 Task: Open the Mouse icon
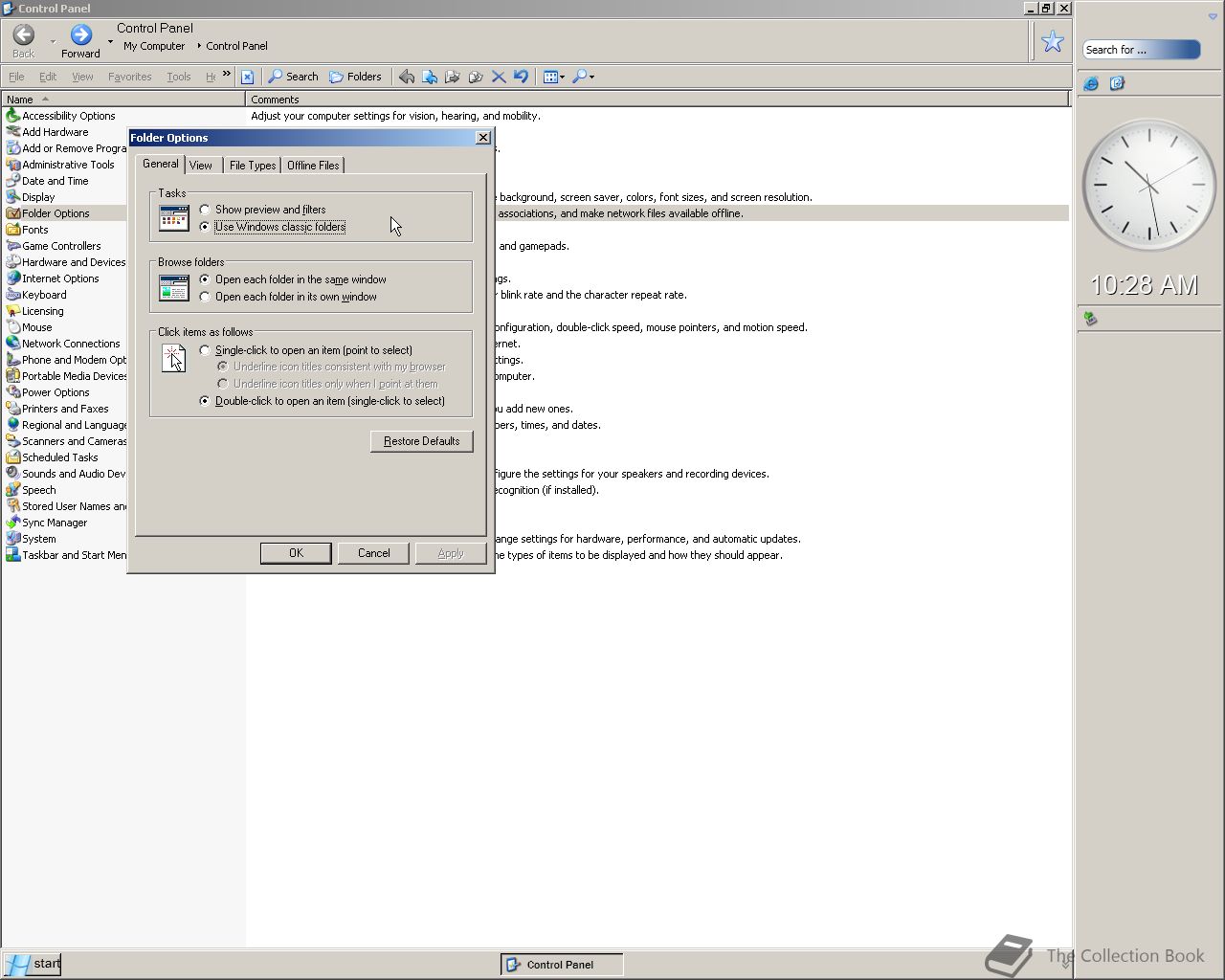click(13, 327)
